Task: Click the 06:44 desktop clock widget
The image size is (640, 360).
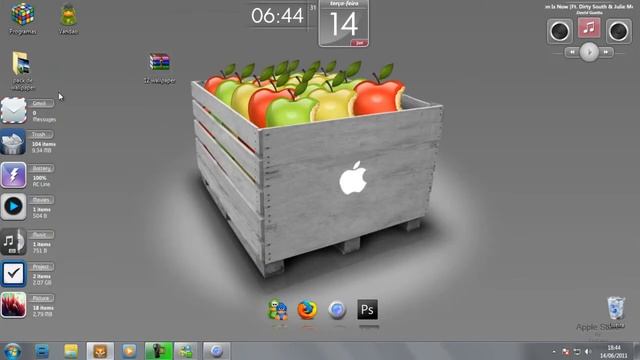Action: tap(278, 16)
